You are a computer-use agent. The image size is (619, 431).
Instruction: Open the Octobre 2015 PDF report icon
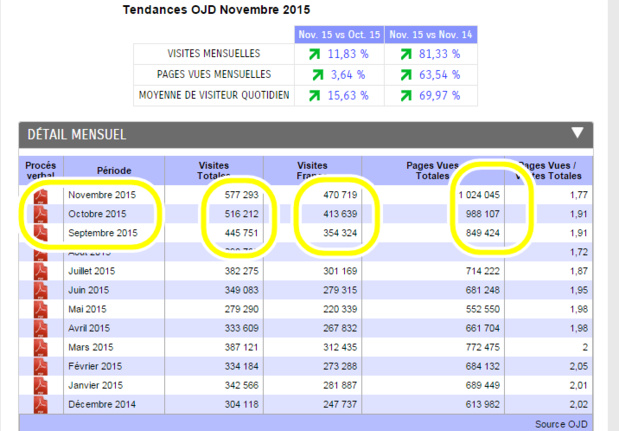(x=41, y=214)
